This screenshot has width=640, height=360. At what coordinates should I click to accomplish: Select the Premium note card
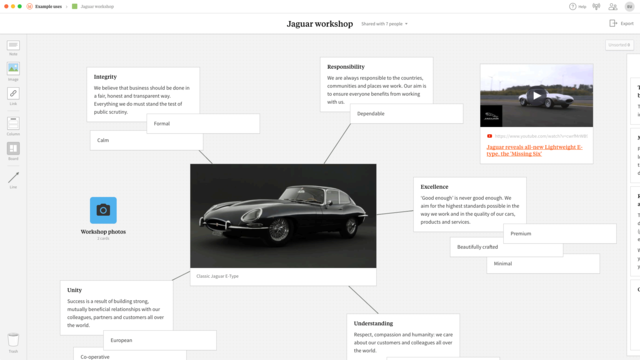point(560,233)
